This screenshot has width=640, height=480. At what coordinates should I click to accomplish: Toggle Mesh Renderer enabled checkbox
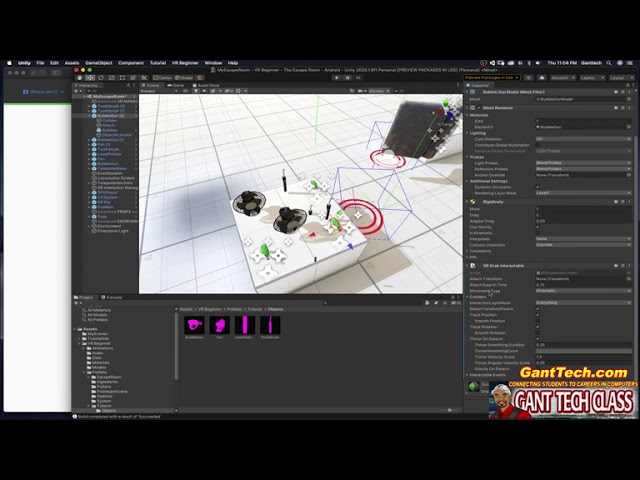tap(479, 108)
